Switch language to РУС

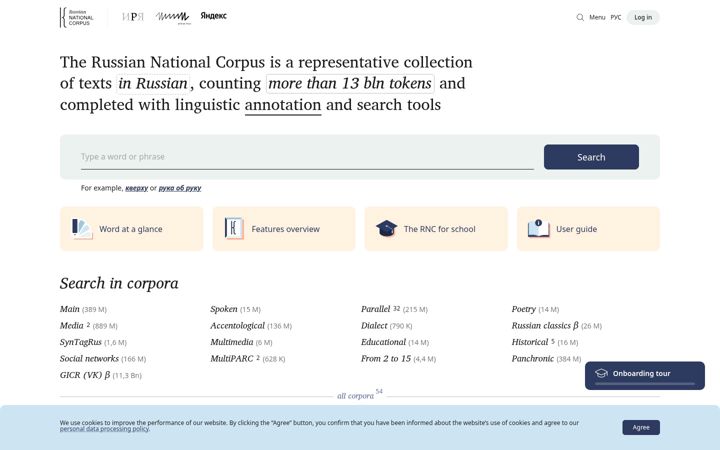coord(616,17)
